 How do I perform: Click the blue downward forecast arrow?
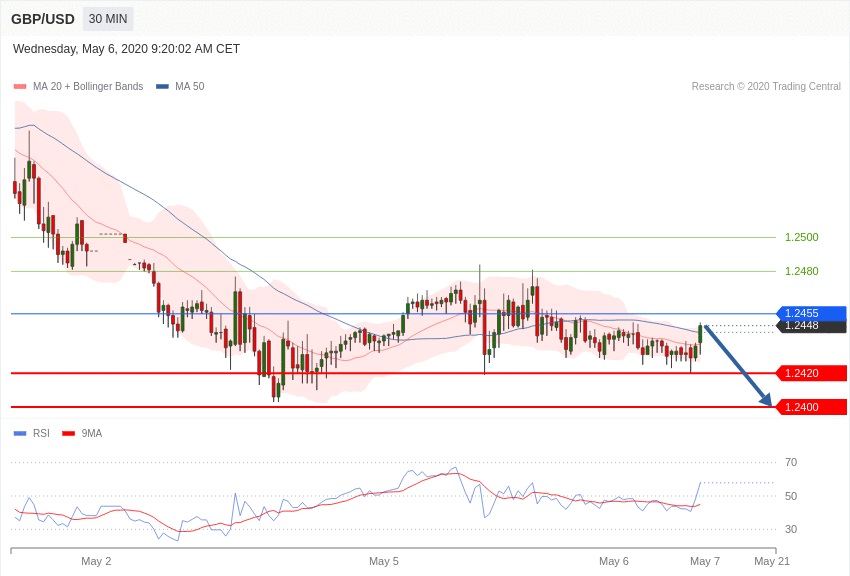pyautogui.click(x=738, y=366)
